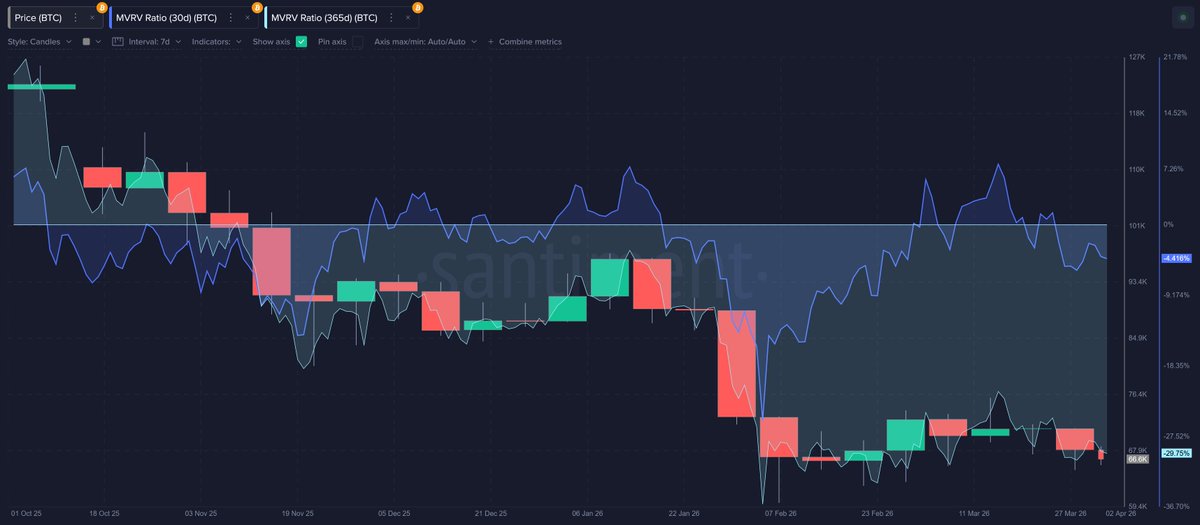The height and width of the screenshot is (525, 1200).
Task: Click the 66.6K current price axis label
Action: pos(1137,459)
